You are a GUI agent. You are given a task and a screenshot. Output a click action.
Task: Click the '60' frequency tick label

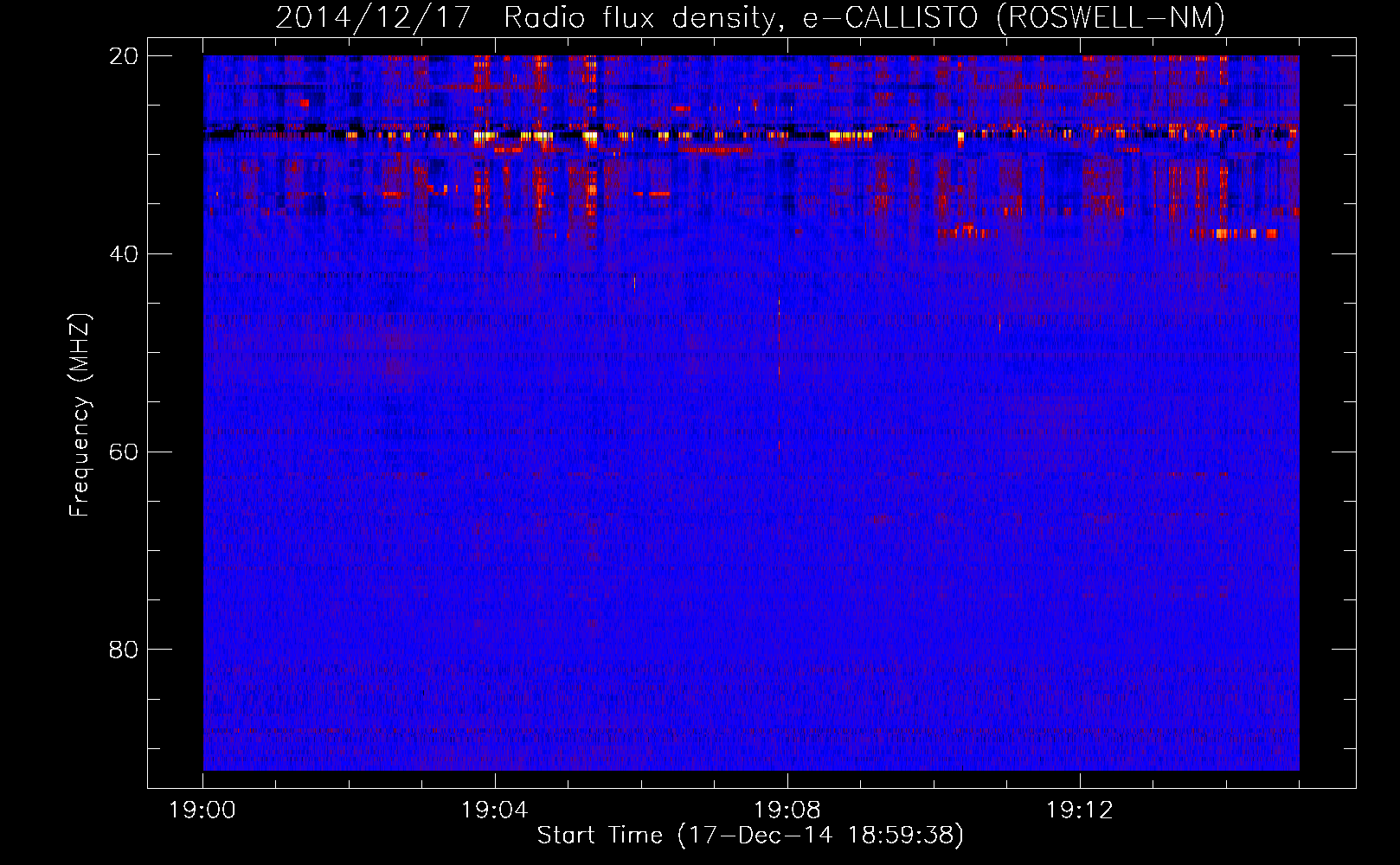pos(124,452)
